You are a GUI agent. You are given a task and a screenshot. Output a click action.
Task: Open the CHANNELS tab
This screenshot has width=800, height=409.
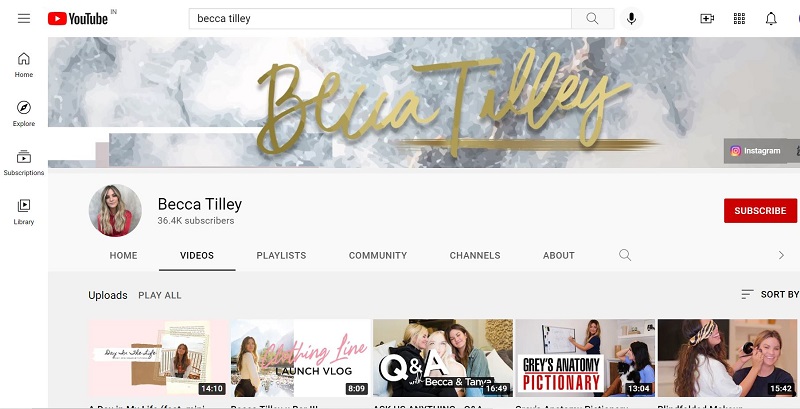coord(475,255)
